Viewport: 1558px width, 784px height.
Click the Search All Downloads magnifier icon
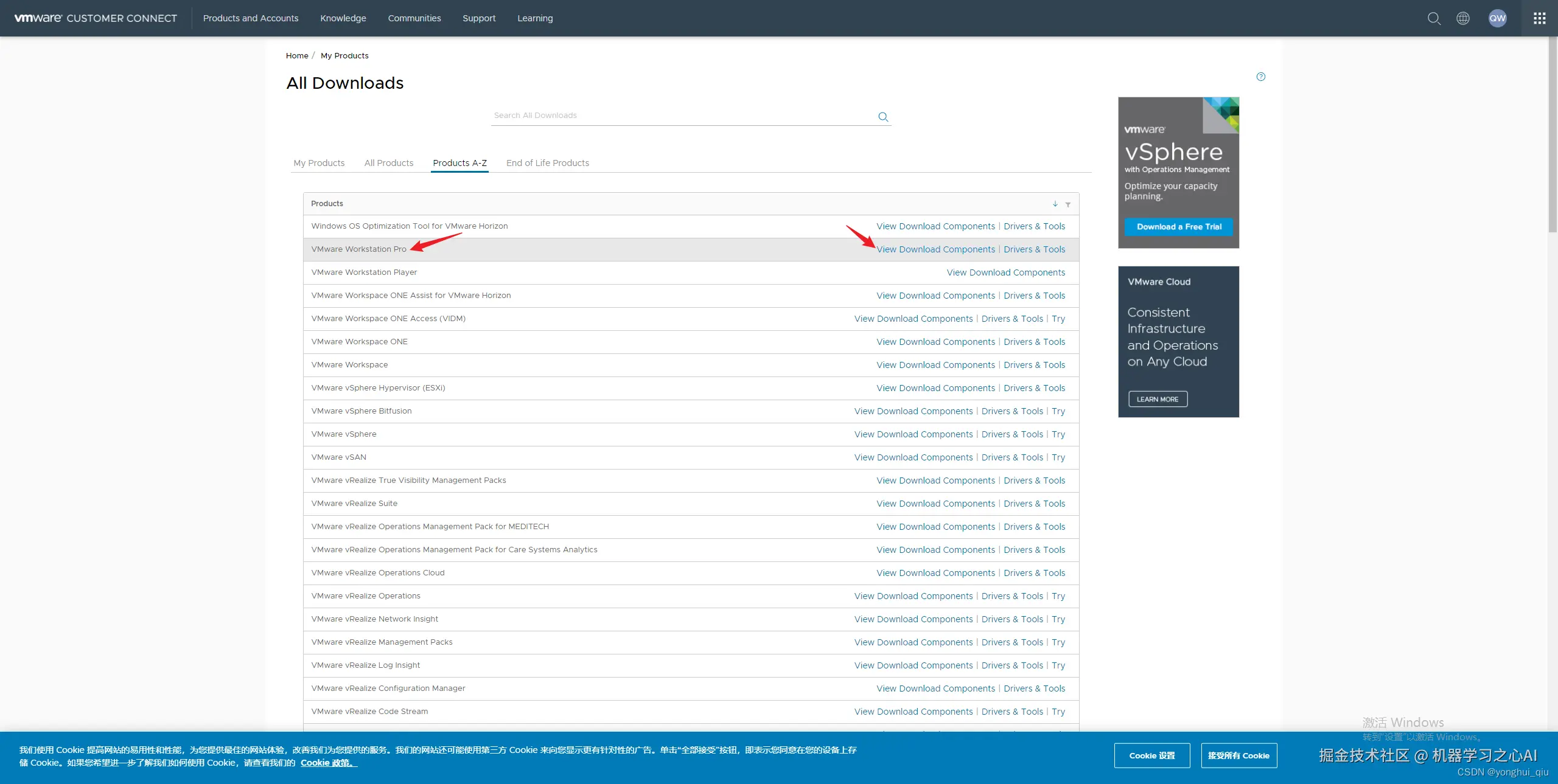pos(883,117)
